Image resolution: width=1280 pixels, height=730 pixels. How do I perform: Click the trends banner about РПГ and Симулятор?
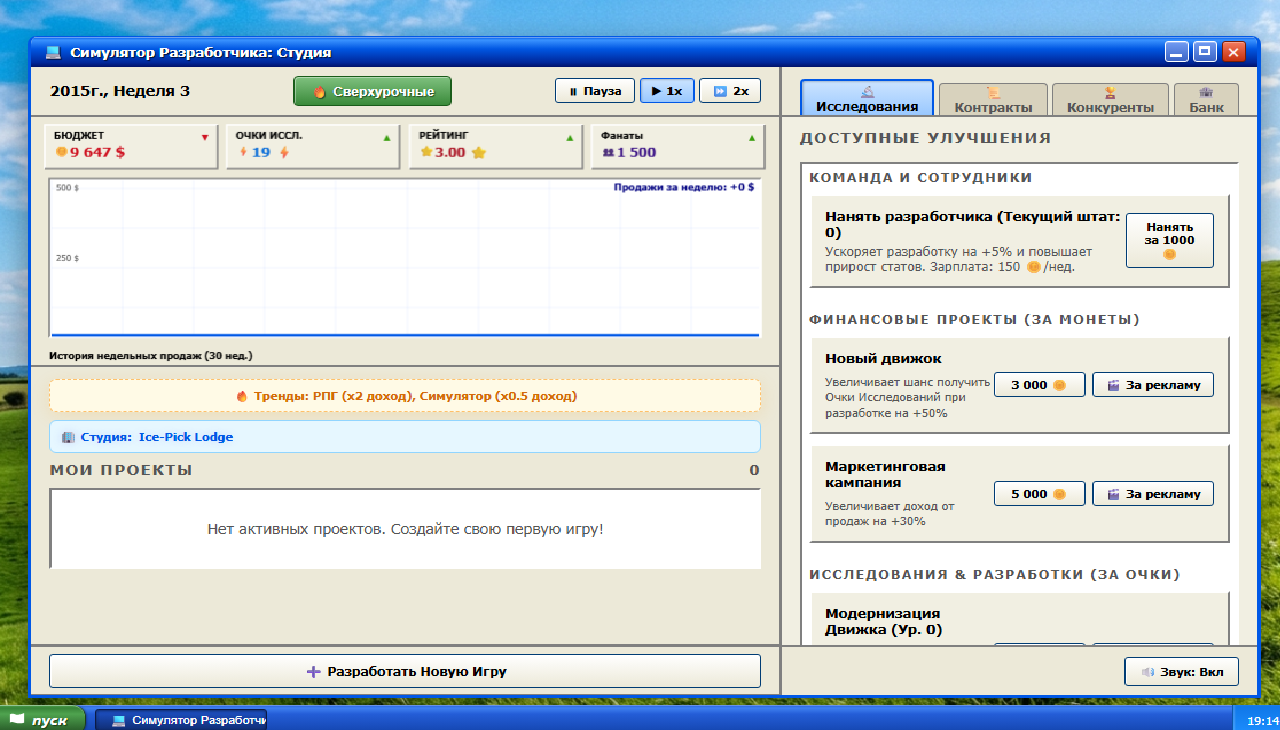tap(405, 395)
